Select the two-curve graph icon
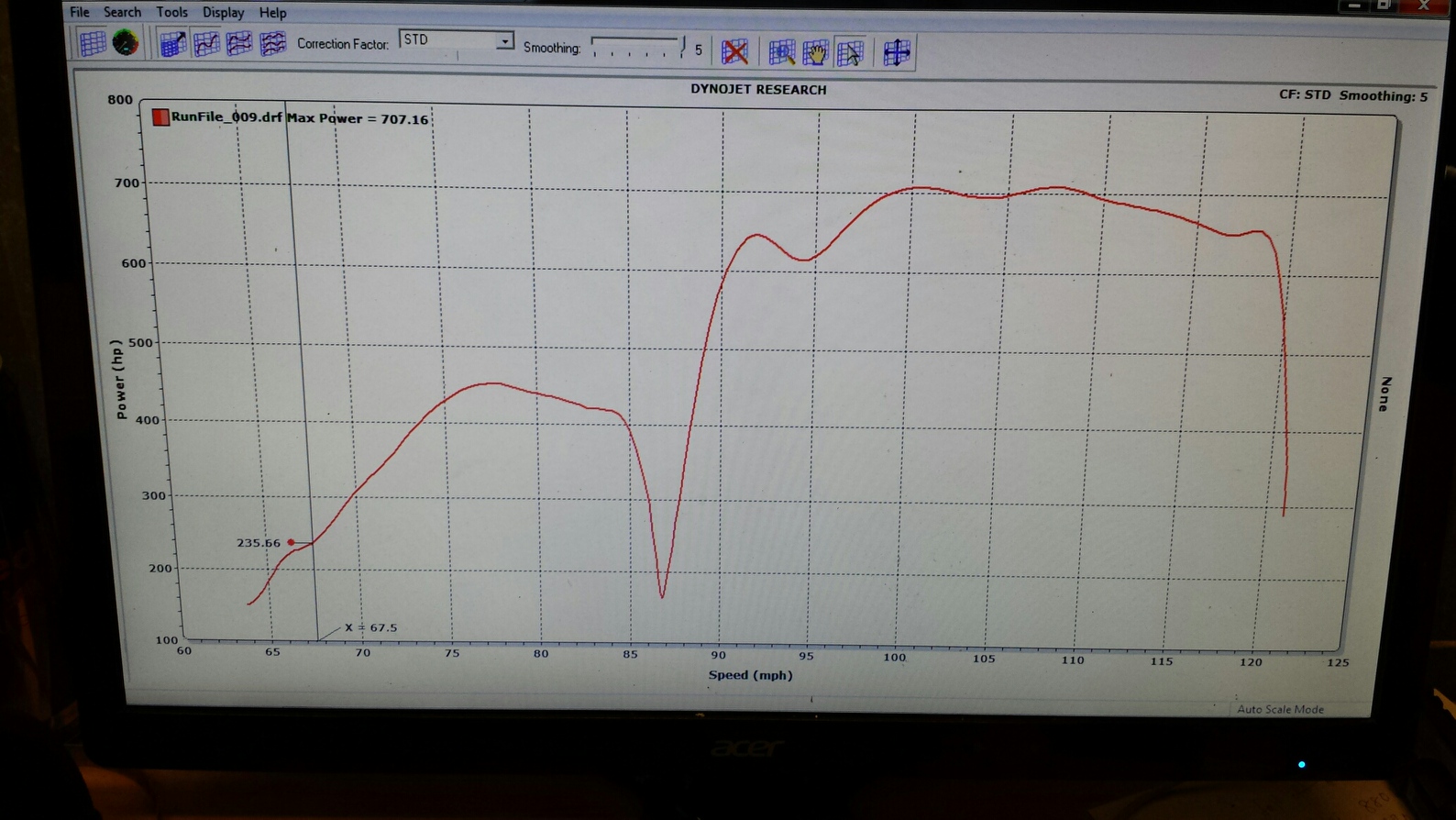This screenshot has height=820, width=1456. pyautogui.click(x=239, y=44)
